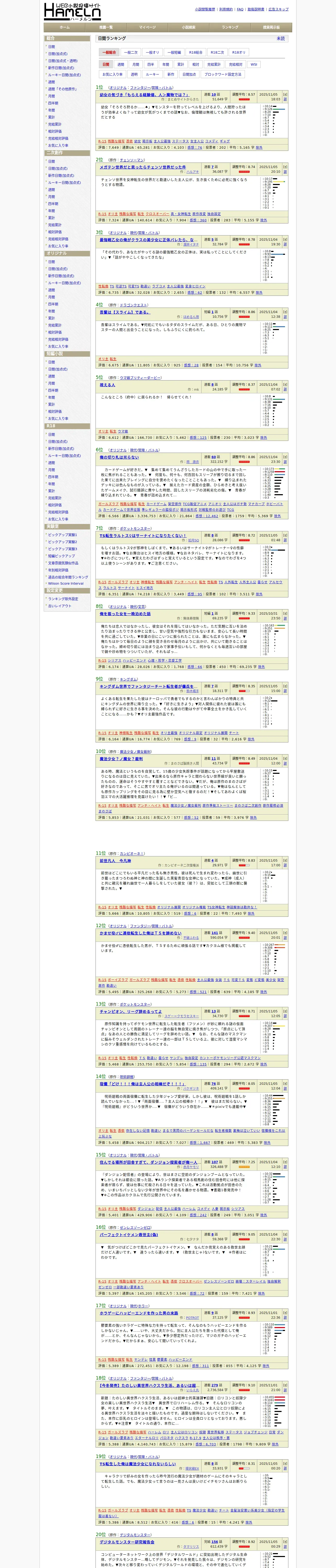Open novel 視える人
336x1568 pixels.
point(107,385)
